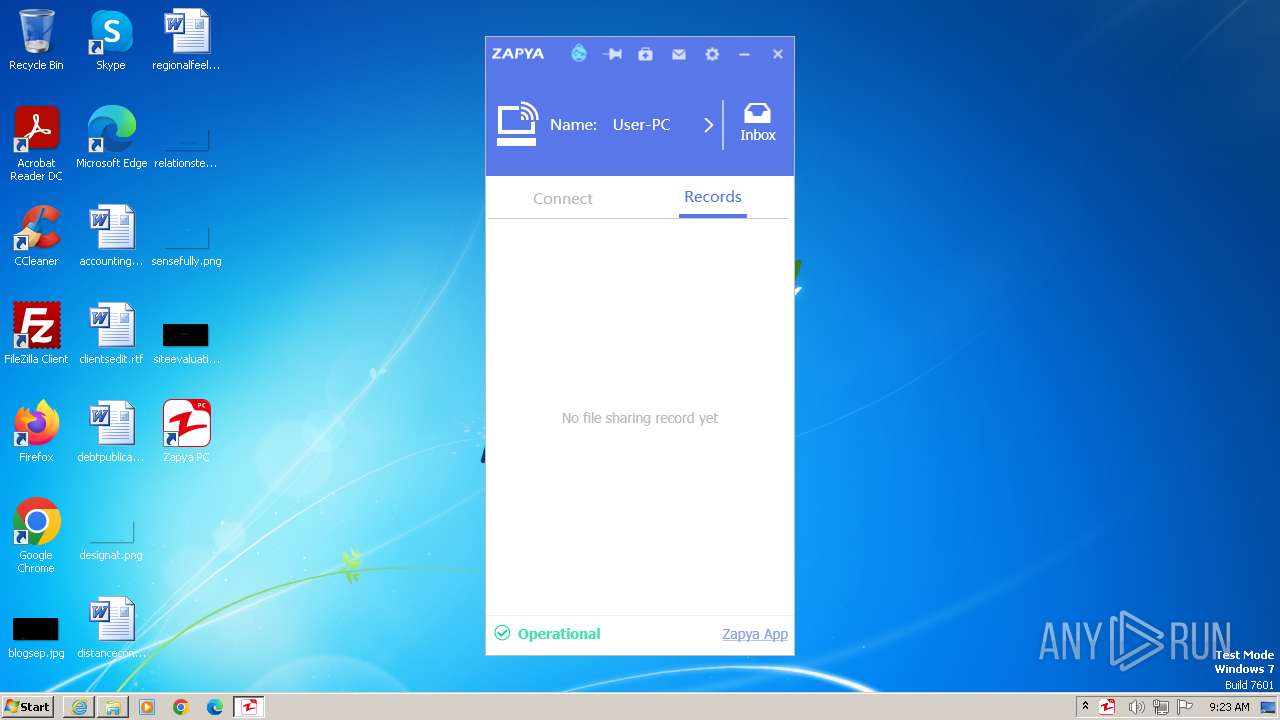The image size is (1280, 720).
Task: Select Zapya PC desktop shortcut
Action: point(186,432)
